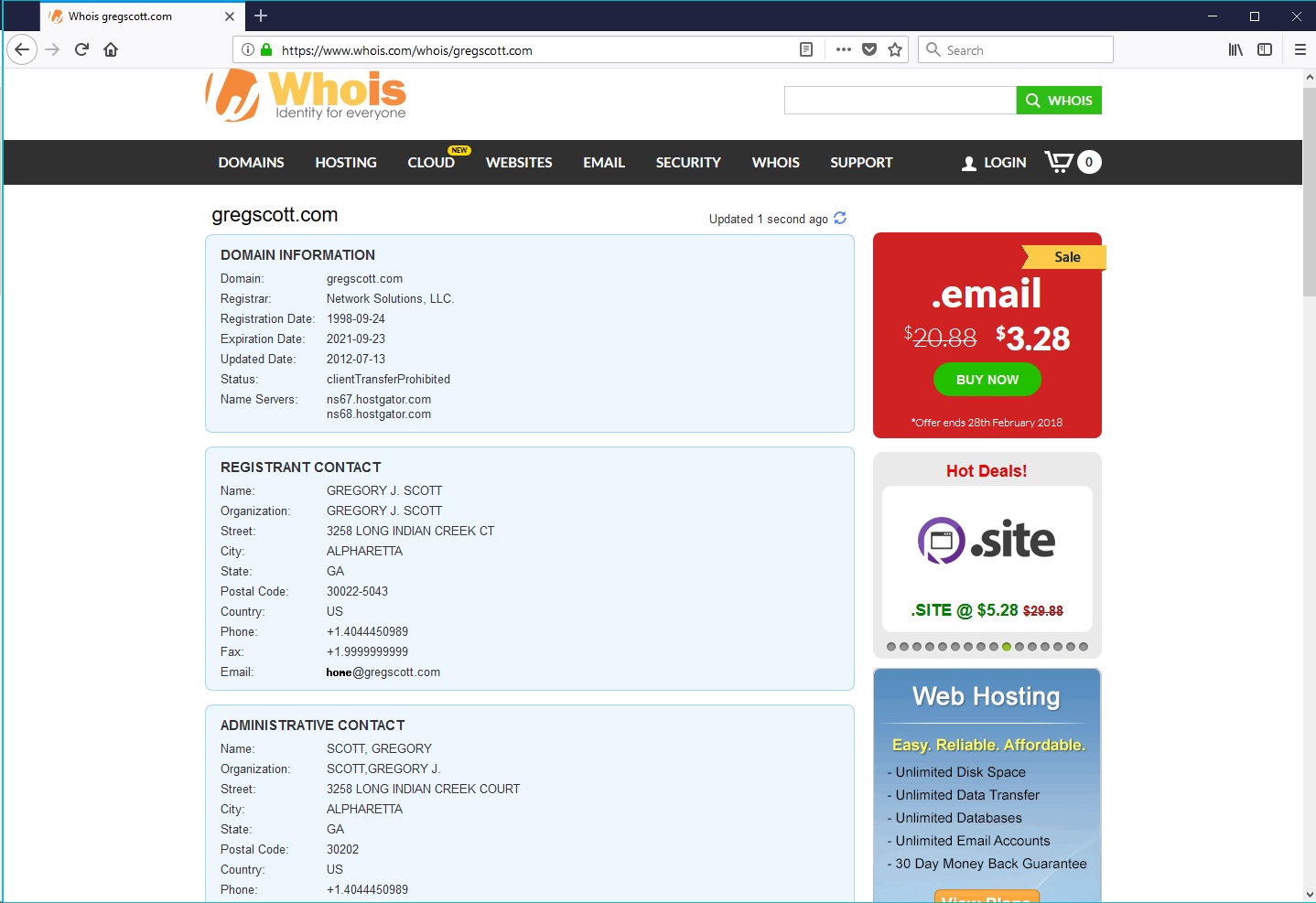Select the first Hot Deals carousel dot
The width and height of the screenshot is (1316, 903).
[x=891, y=647]
